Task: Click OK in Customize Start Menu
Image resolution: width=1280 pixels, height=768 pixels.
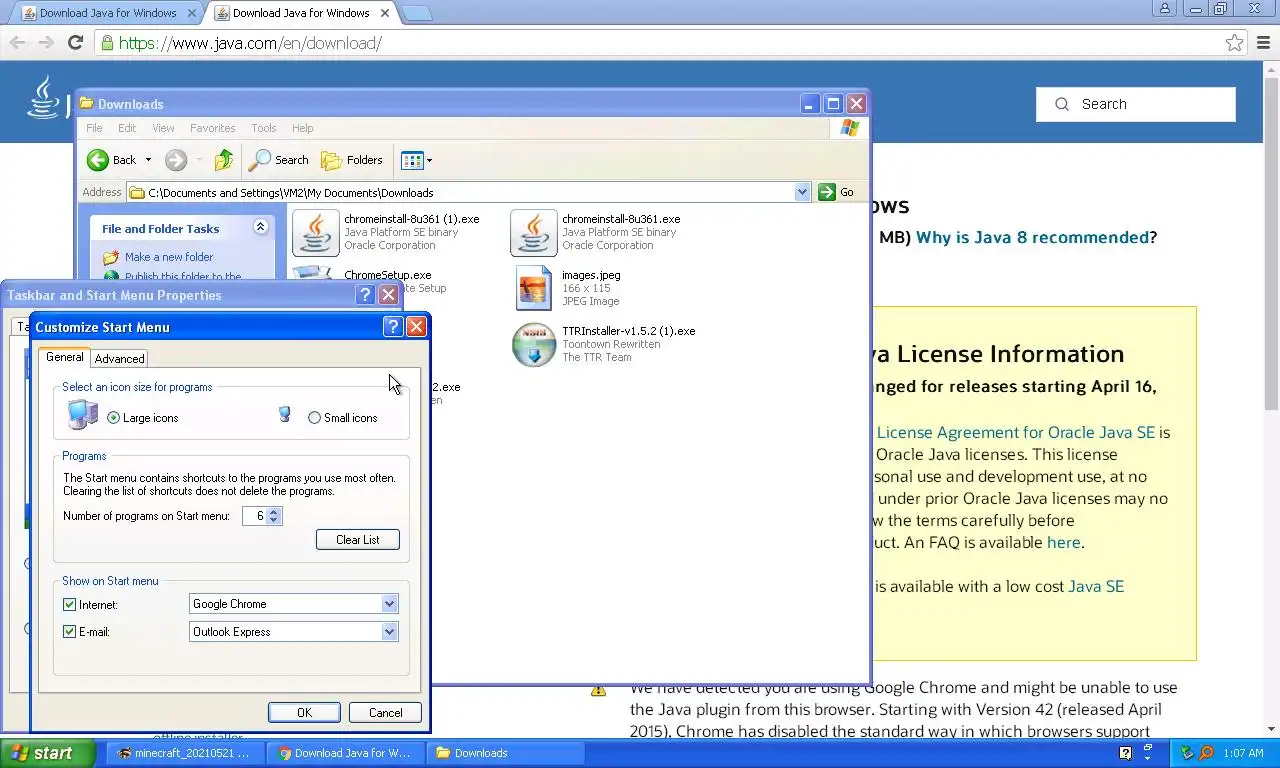Action: [x=304, y=713]
